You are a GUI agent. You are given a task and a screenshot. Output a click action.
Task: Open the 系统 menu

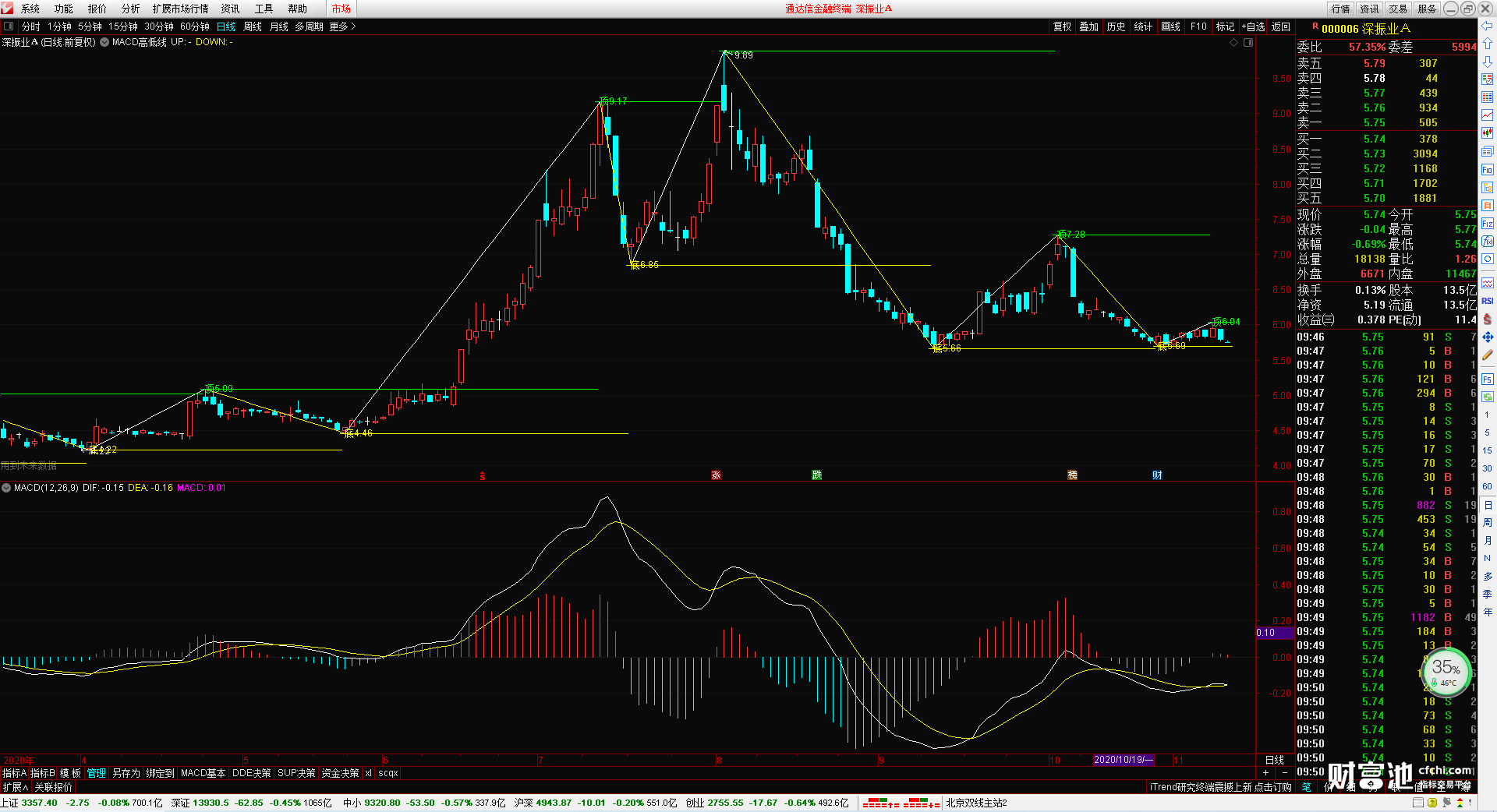pos(30,9)
